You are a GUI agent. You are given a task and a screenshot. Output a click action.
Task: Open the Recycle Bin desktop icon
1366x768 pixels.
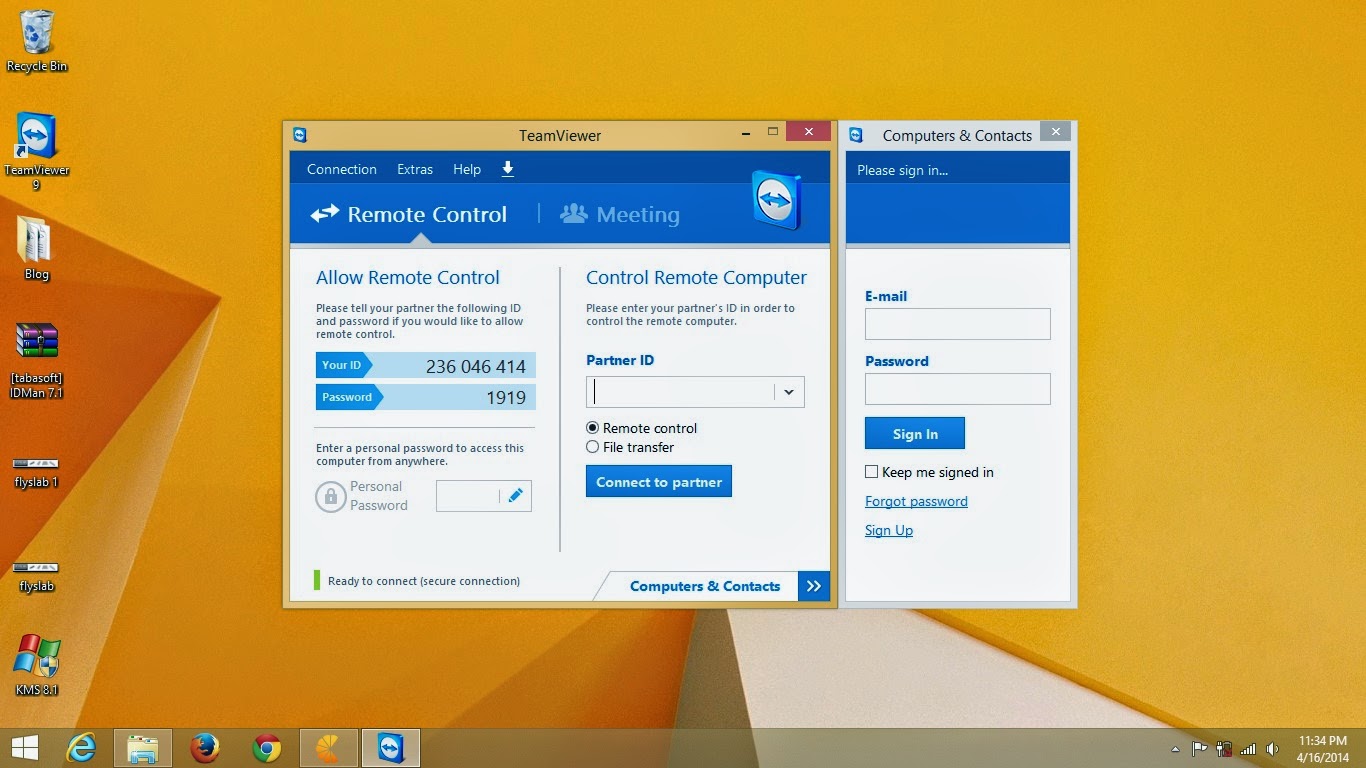[37, 41]
